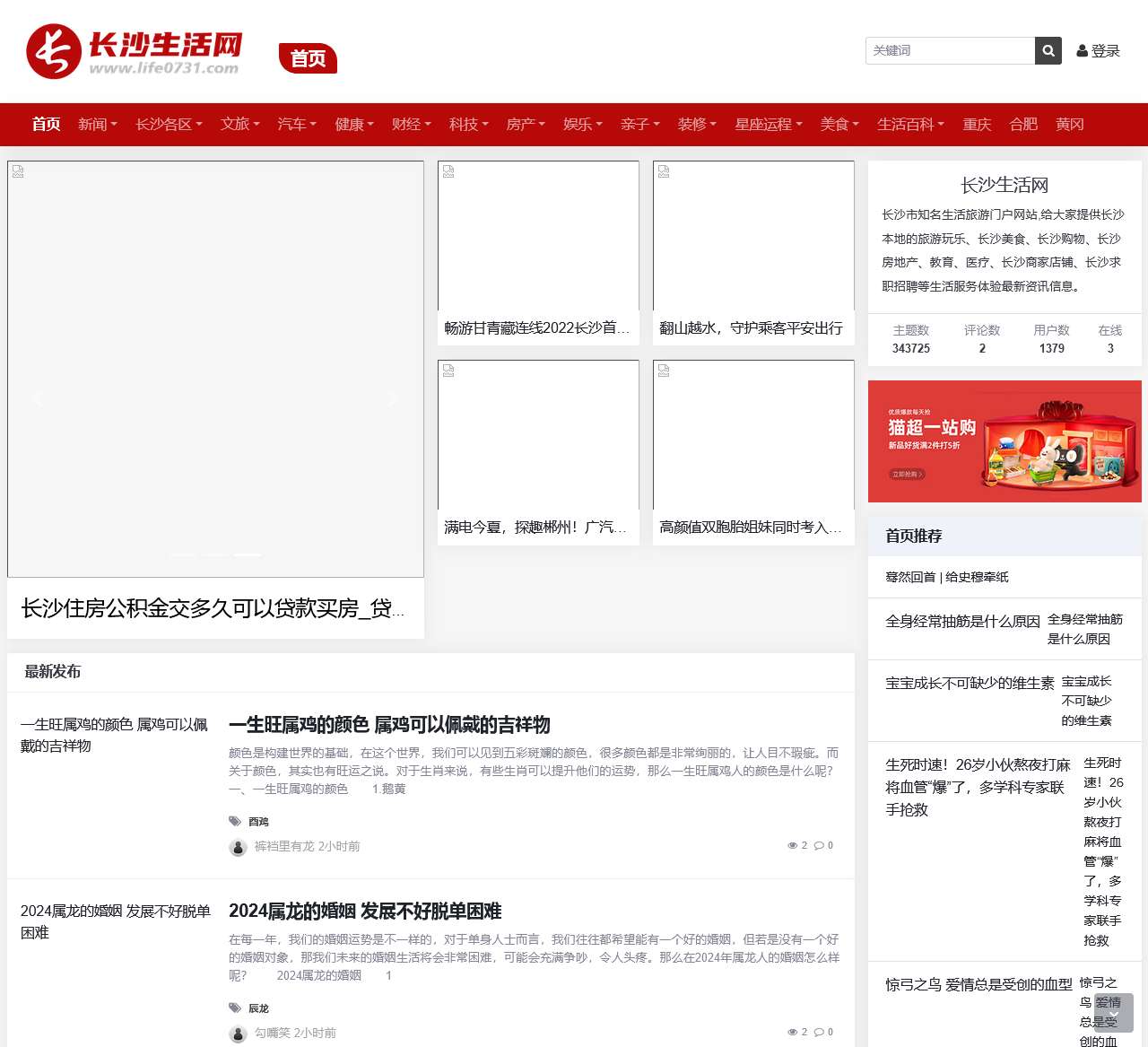This screenshot has width=1148, height=1047.
Task: Click the middle carousel slide indicator
Action: pos(215,555)
